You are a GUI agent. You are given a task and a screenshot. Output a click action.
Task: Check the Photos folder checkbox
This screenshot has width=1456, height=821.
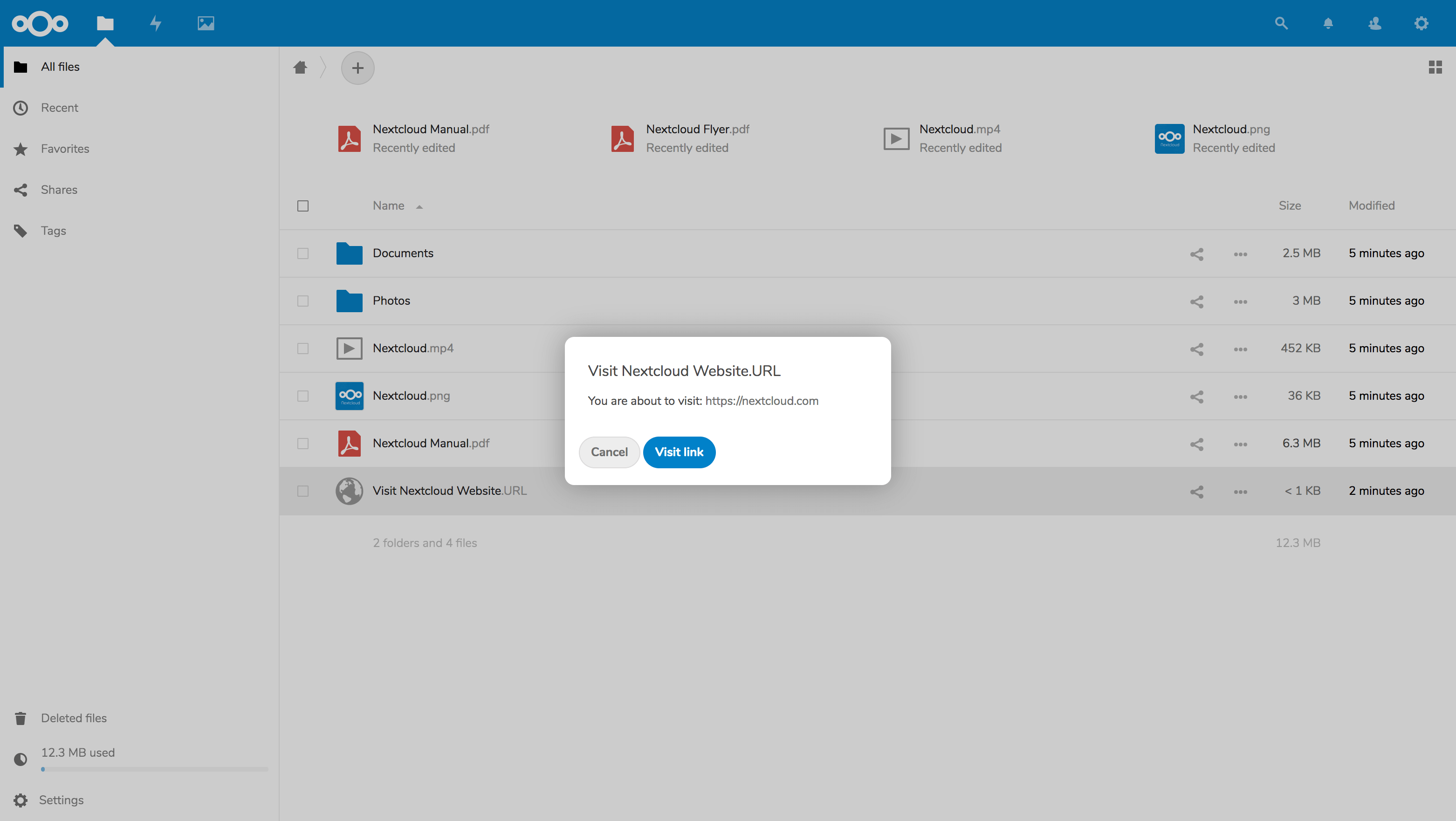click(303, 301)
